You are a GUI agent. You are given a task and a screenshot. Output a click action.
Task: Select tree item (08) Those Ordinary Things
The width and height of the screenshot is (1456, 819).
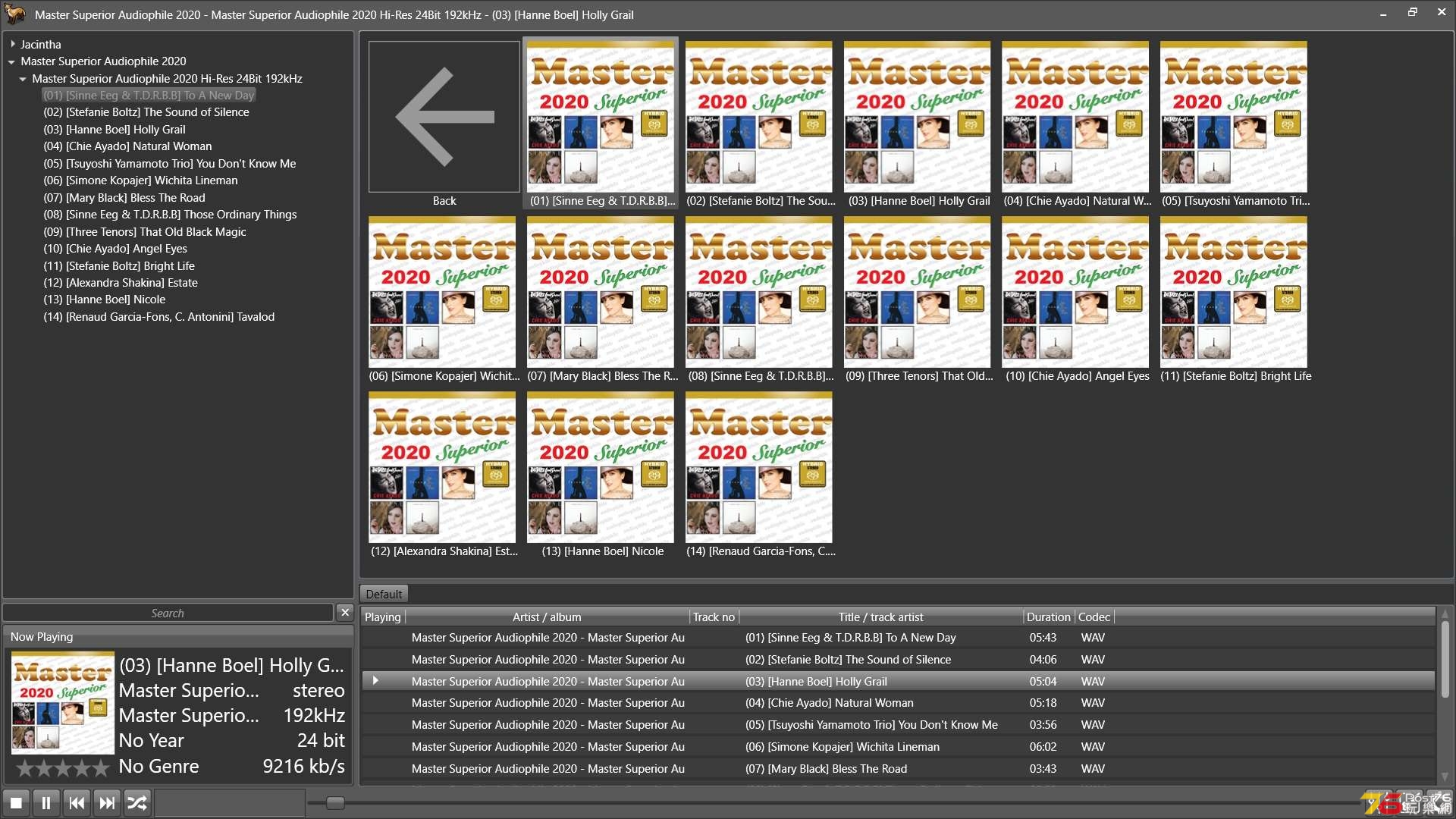pyautogui.click(x=170, y=215)
